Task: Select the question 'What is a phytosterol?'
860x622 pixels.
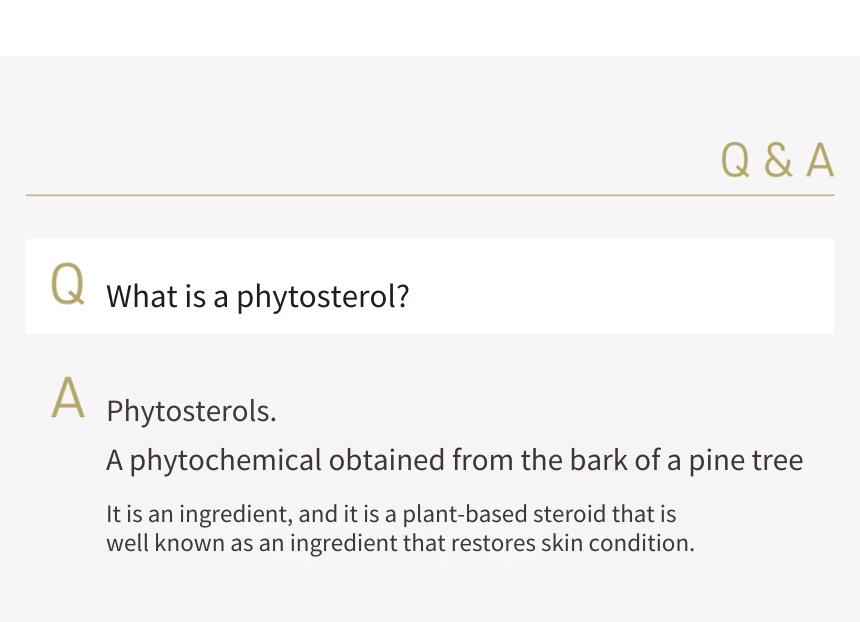Action: pos(257,297)
